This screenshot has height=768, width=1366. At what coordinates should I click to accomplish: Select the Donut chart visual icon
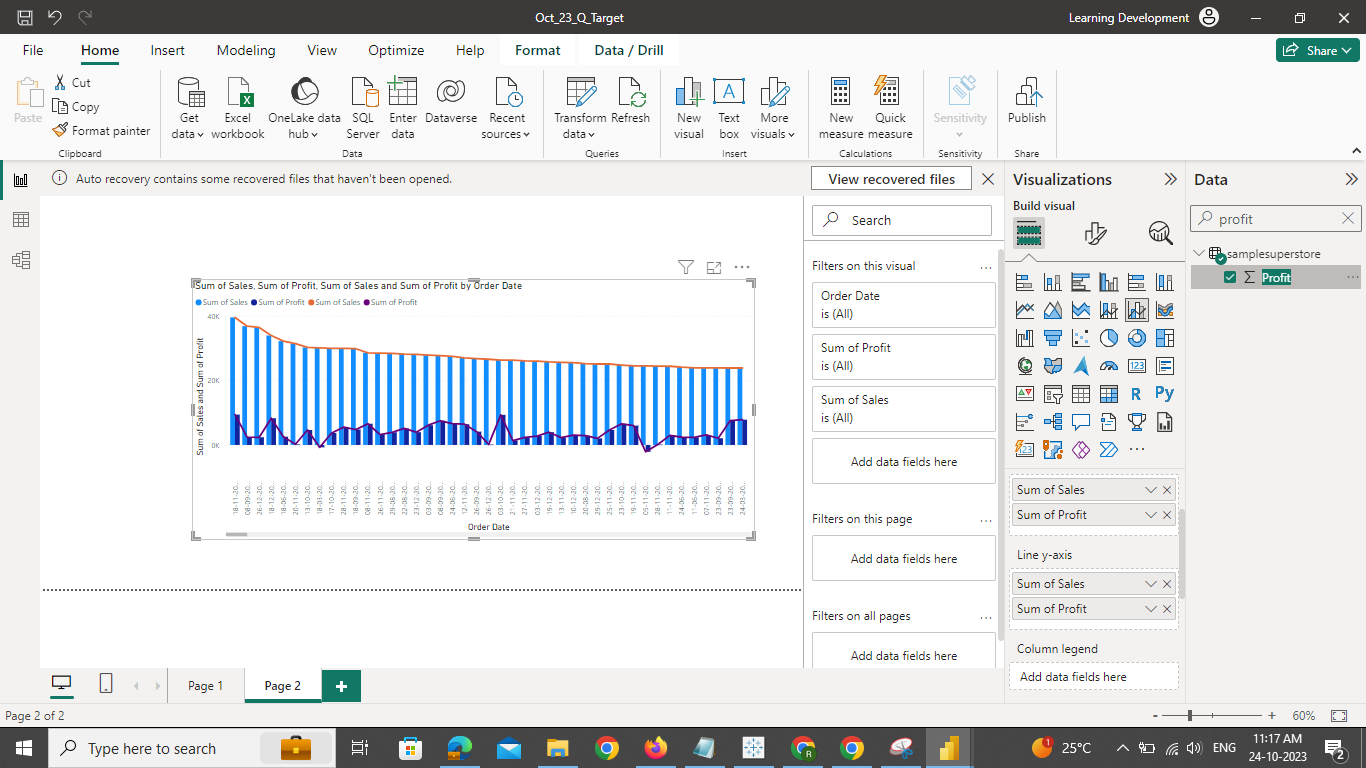click(1136, 338)
